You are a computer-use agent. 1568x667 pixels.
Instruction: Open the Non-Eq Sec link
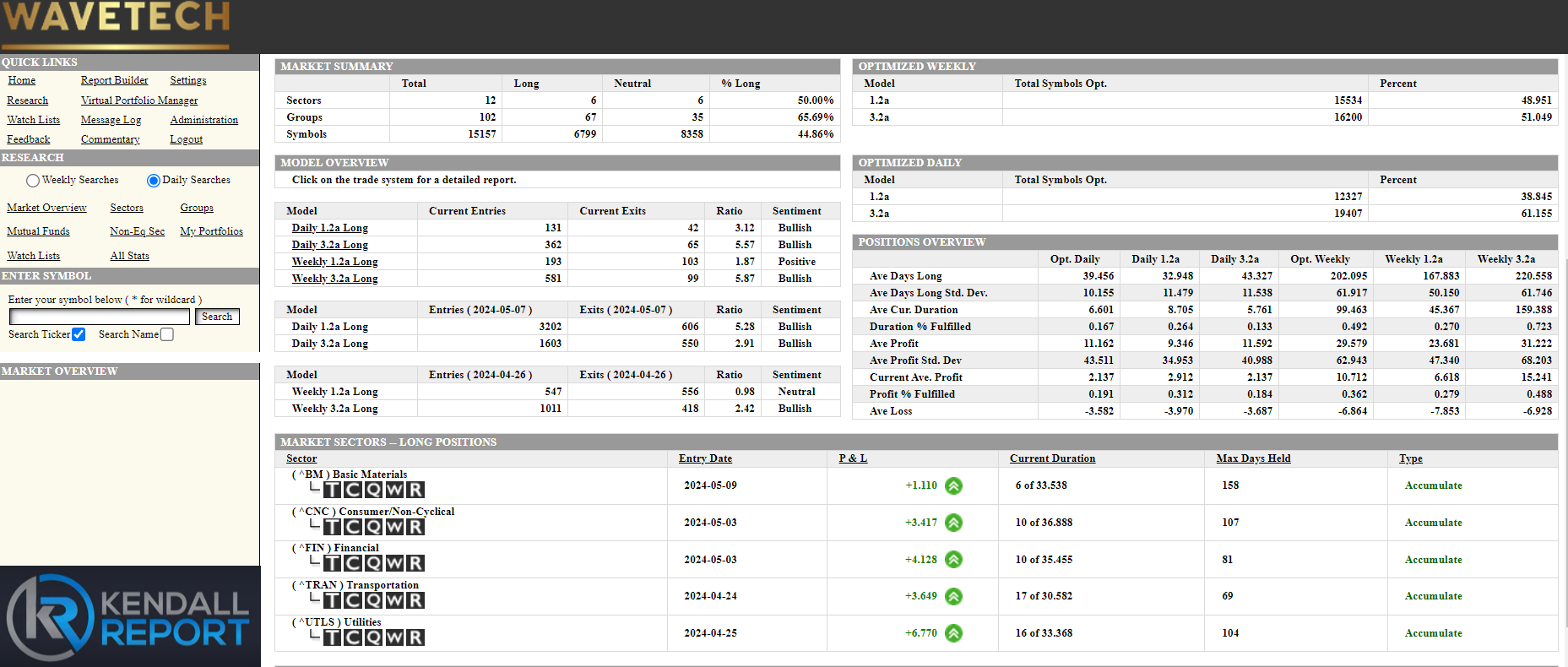138,231
